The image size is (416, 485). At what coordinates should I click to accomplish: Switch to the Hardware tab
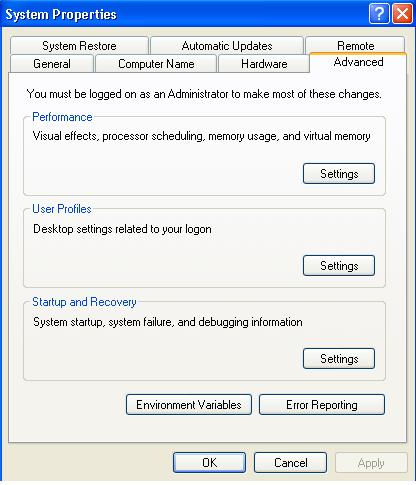[264, 64]
